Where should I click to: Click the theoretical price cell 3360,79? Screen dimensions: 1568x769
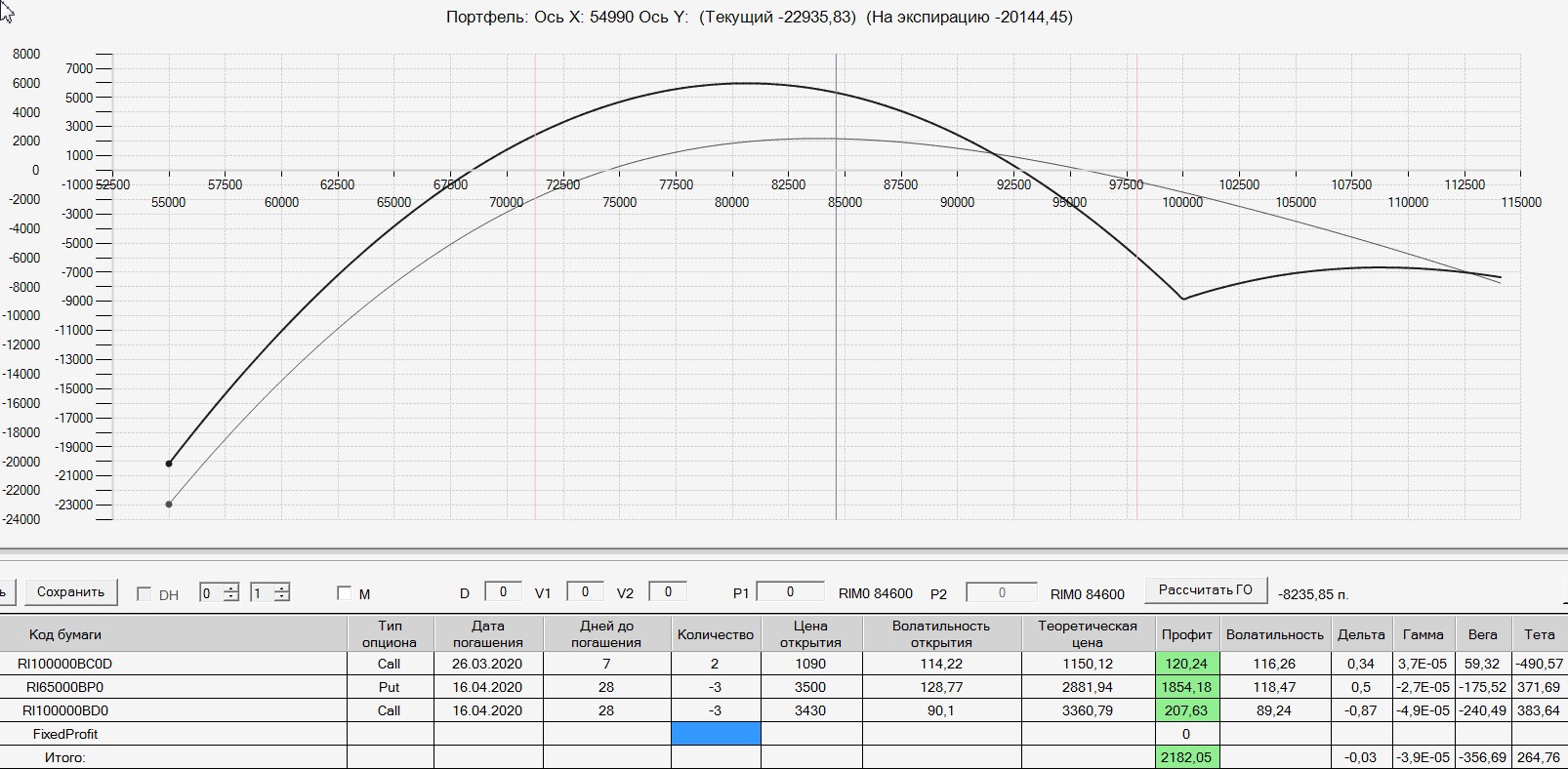[1088, 710]
